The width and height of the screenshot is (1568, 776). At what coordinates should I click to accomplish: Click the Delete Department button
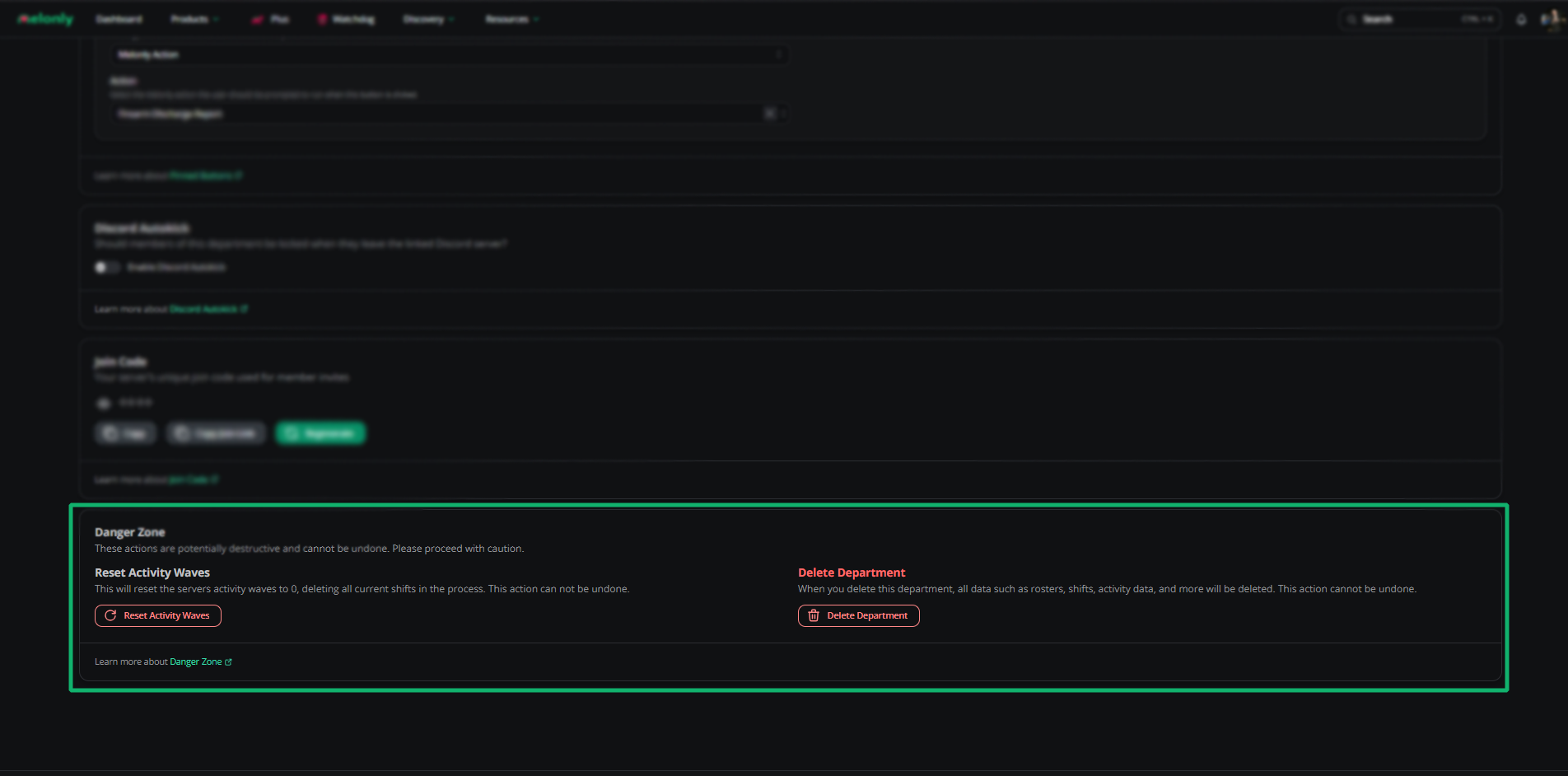[x=858, y=615]
